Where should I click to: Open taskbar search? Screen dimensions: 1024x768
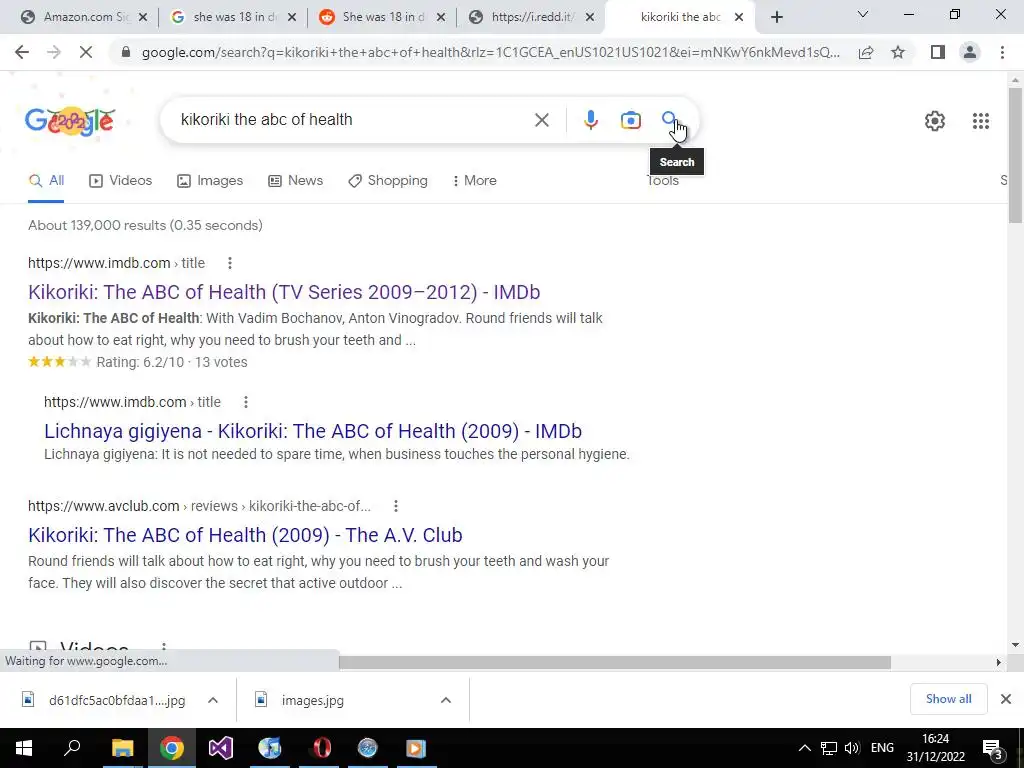72,748
